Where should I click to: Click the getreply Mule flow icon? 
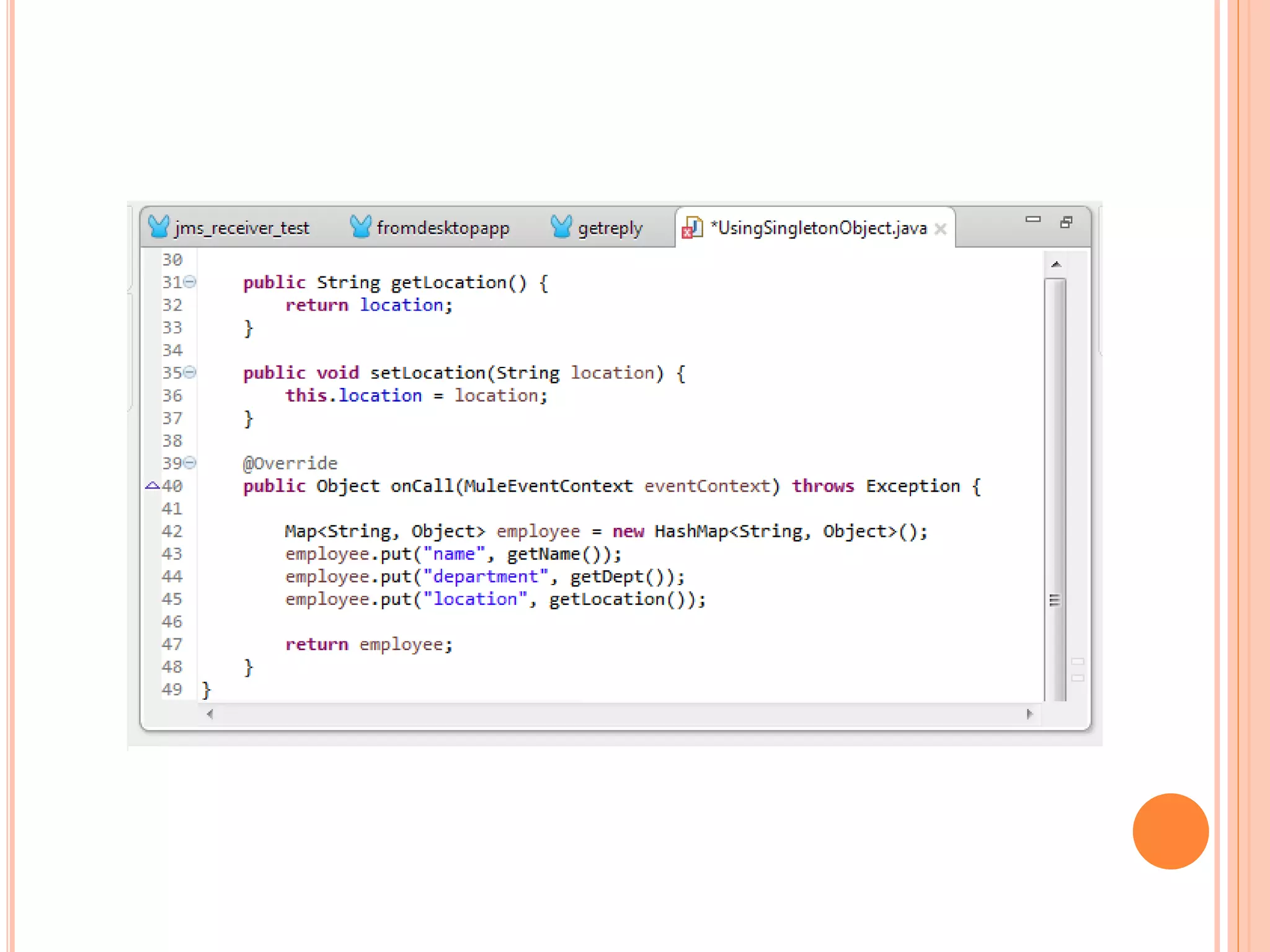tap(561, 227)
